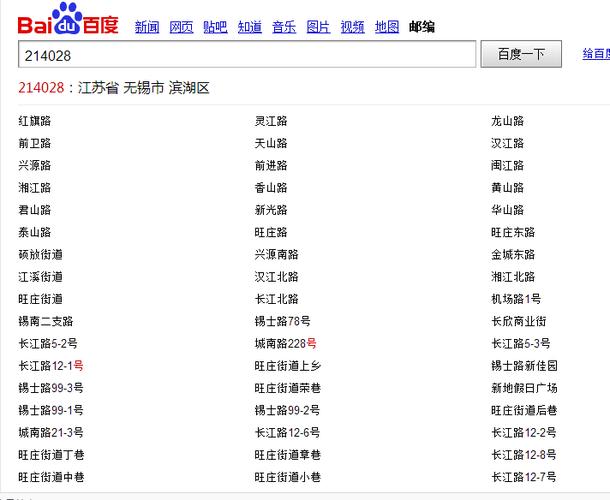Screen dimensions: 610x500
Task: Click the 城南路21-3号 entry
Action: click(51, 432)
